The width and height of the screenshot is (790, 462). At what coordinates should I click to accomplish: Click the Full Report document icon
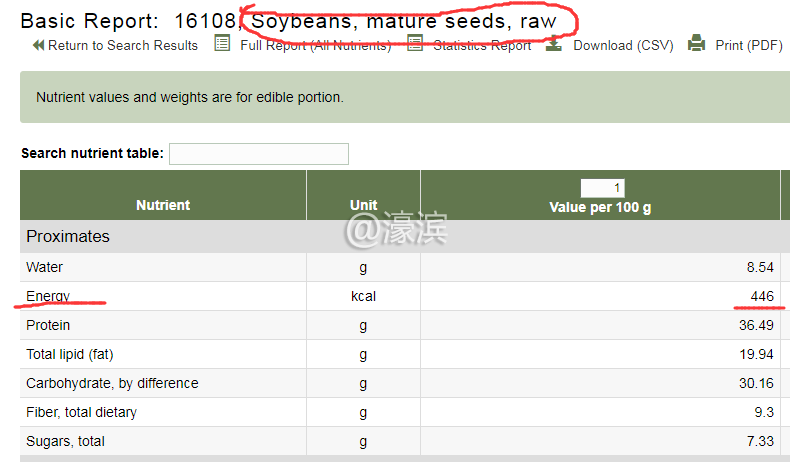(222, 43)
